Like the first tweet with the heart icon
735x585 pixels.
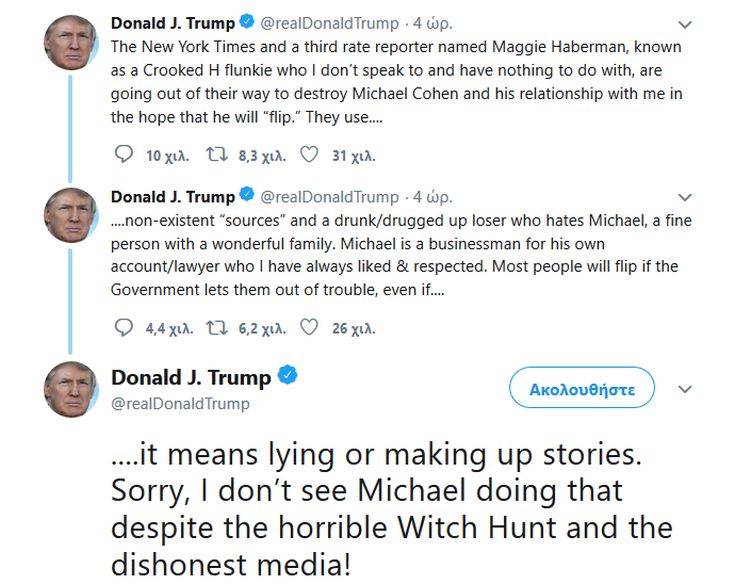(309, 155)
